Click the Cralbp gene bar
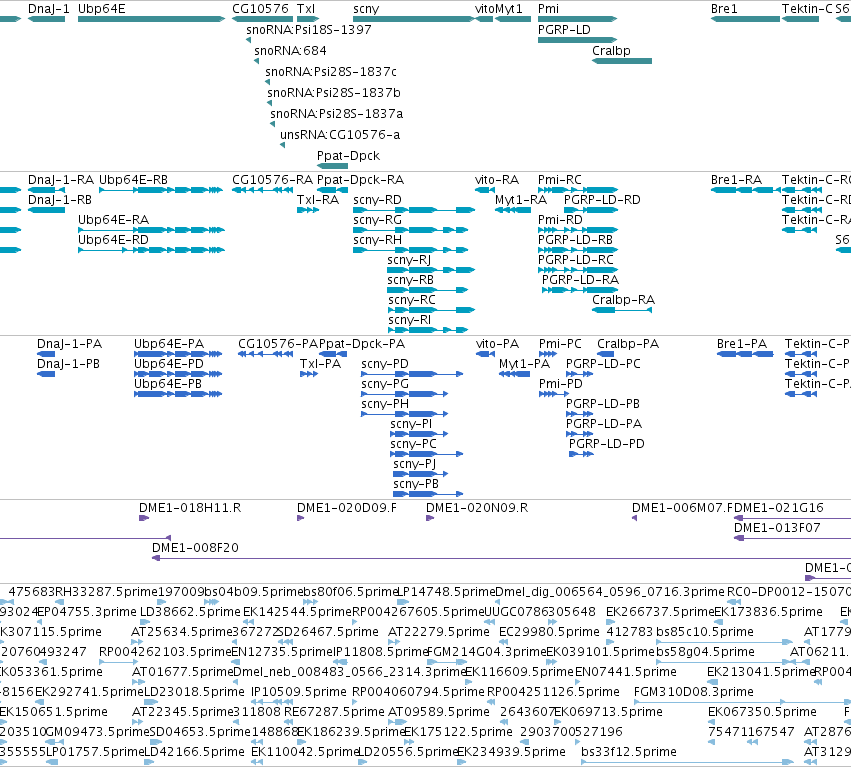 point(622,61)
